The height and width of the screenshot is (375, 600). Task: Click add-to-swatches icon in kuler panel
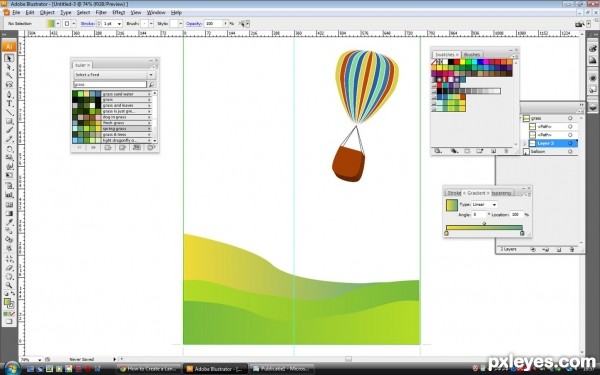coord(151,148)
